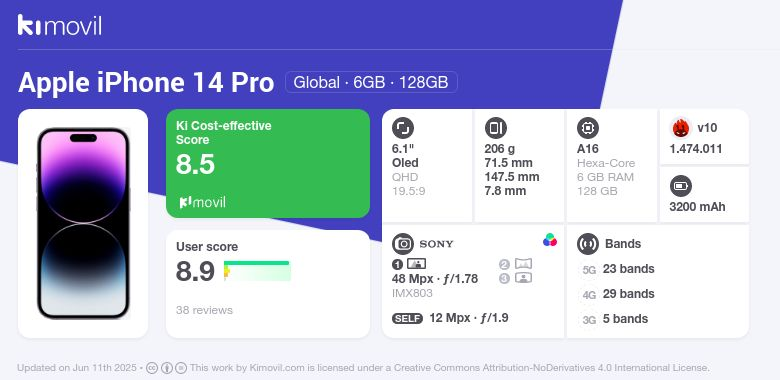Click the iPhone 14 Pro image
Image resolution: width=780 pixels, height=380 pixels.
click(x=83, y=223)
